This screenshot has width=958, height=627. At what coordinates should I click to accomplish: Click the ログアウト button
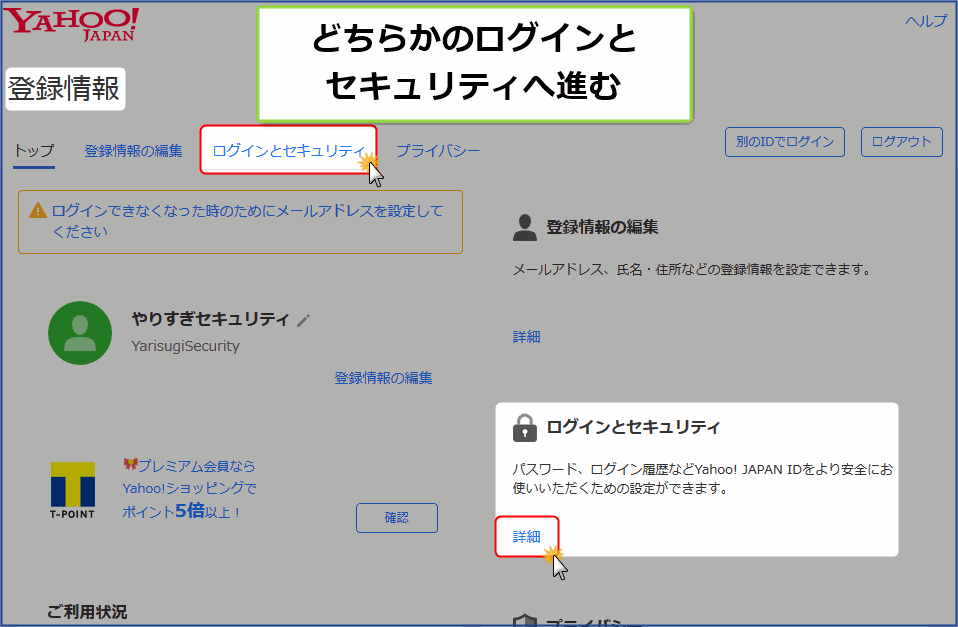coord(902,142)
